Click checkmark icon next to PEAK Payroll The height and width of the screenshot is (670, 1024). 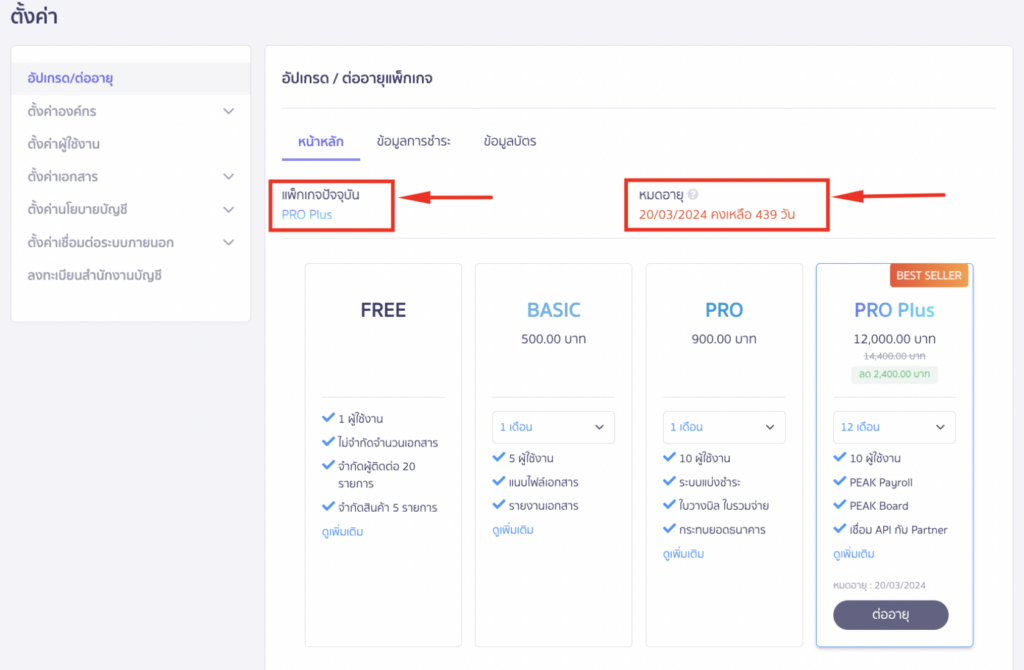coord(840,482)
